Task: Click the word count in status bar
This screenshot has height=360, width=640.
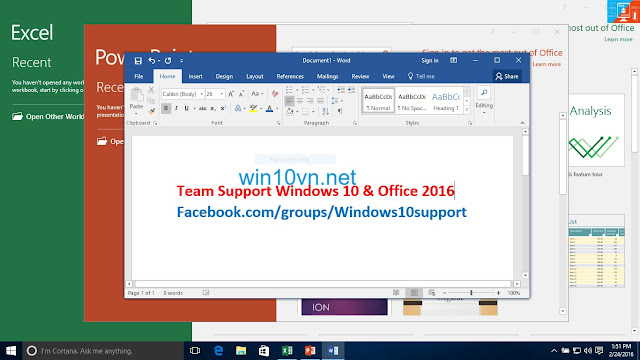Action: pyautogui.click(x=173, y=293)
